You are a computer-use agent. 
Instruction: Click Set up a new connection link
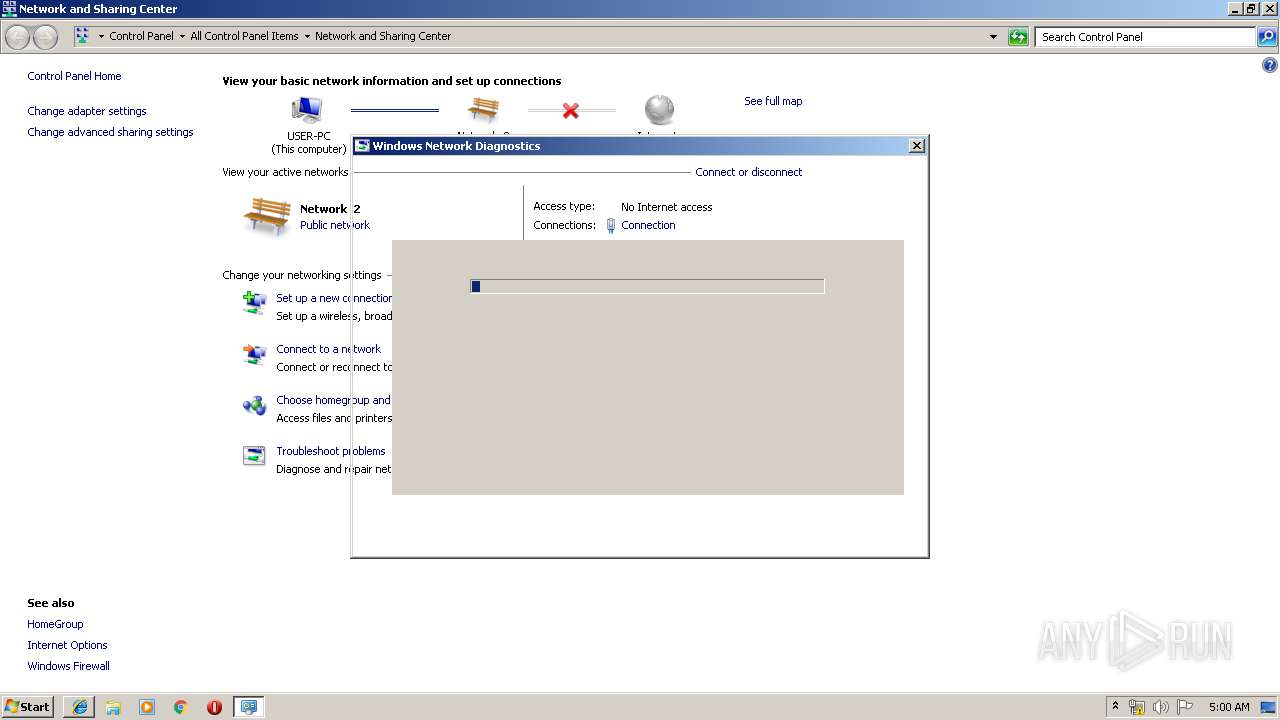[x=334, y=298]
